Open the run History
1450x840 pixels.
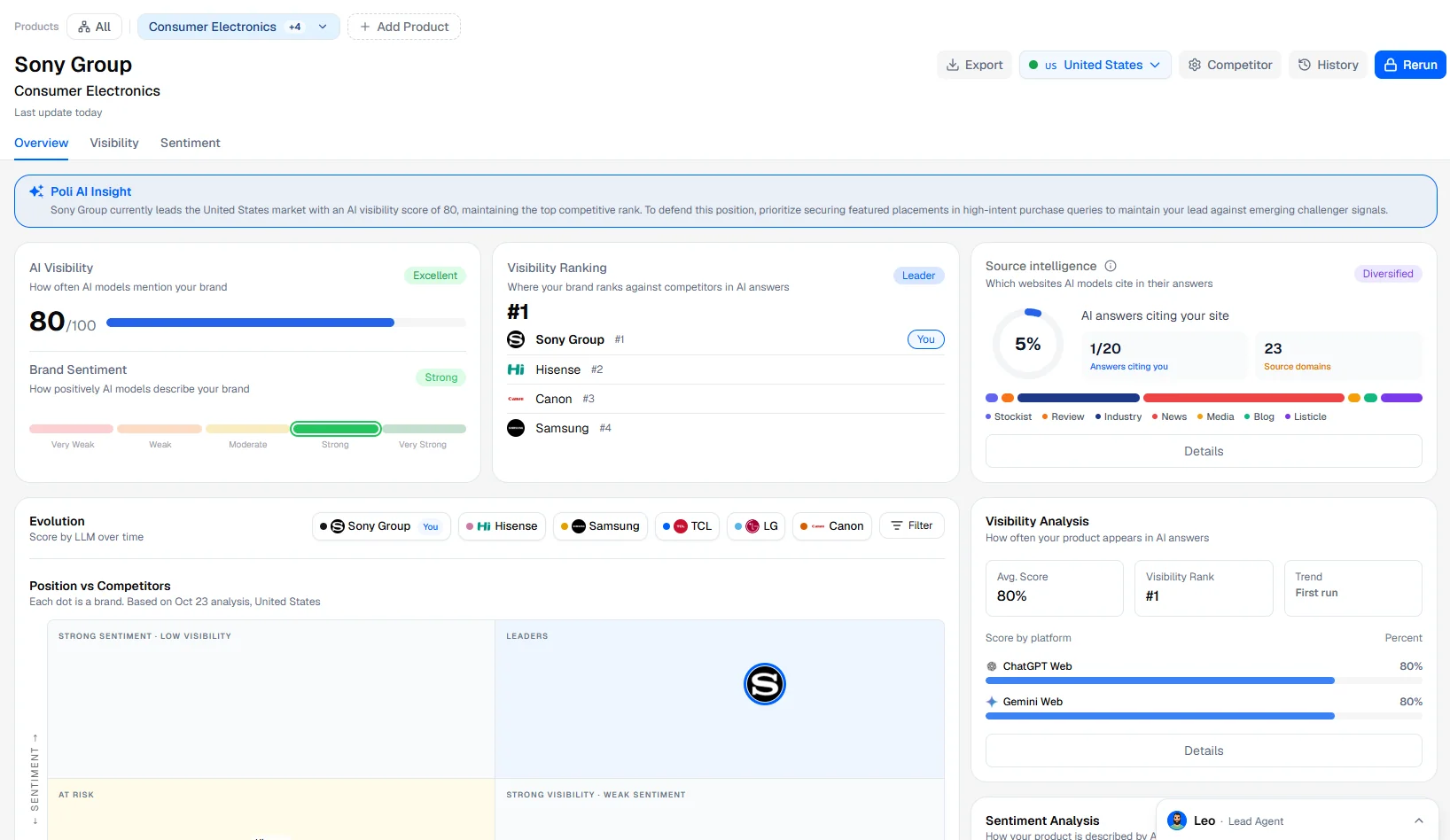click(x=1328, y=65)
